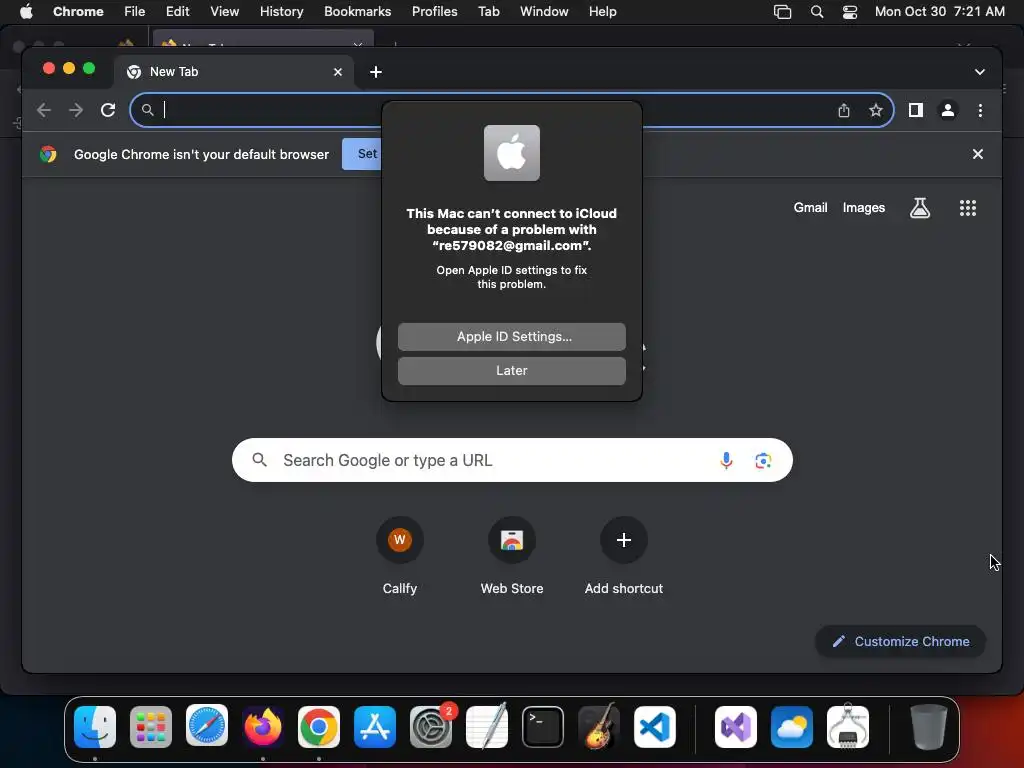Open the File menu

(x=135, y=12)
